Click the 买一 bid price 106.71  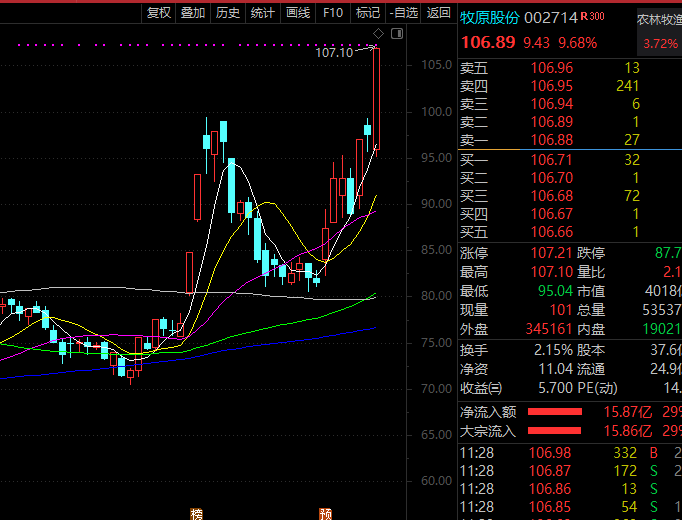551,159
